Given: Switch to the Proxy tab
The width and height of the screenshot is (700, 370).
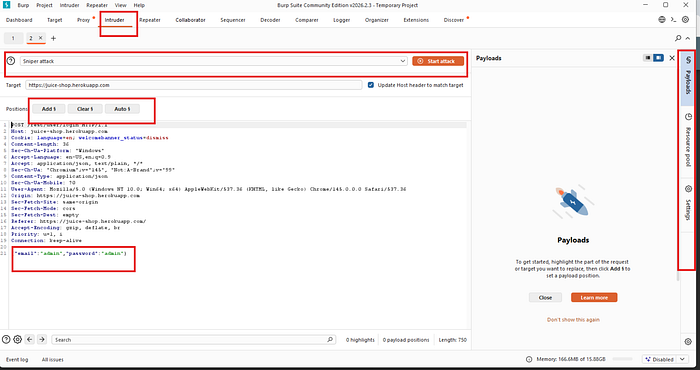Looking at the screenshot, I should coord(83,20).
